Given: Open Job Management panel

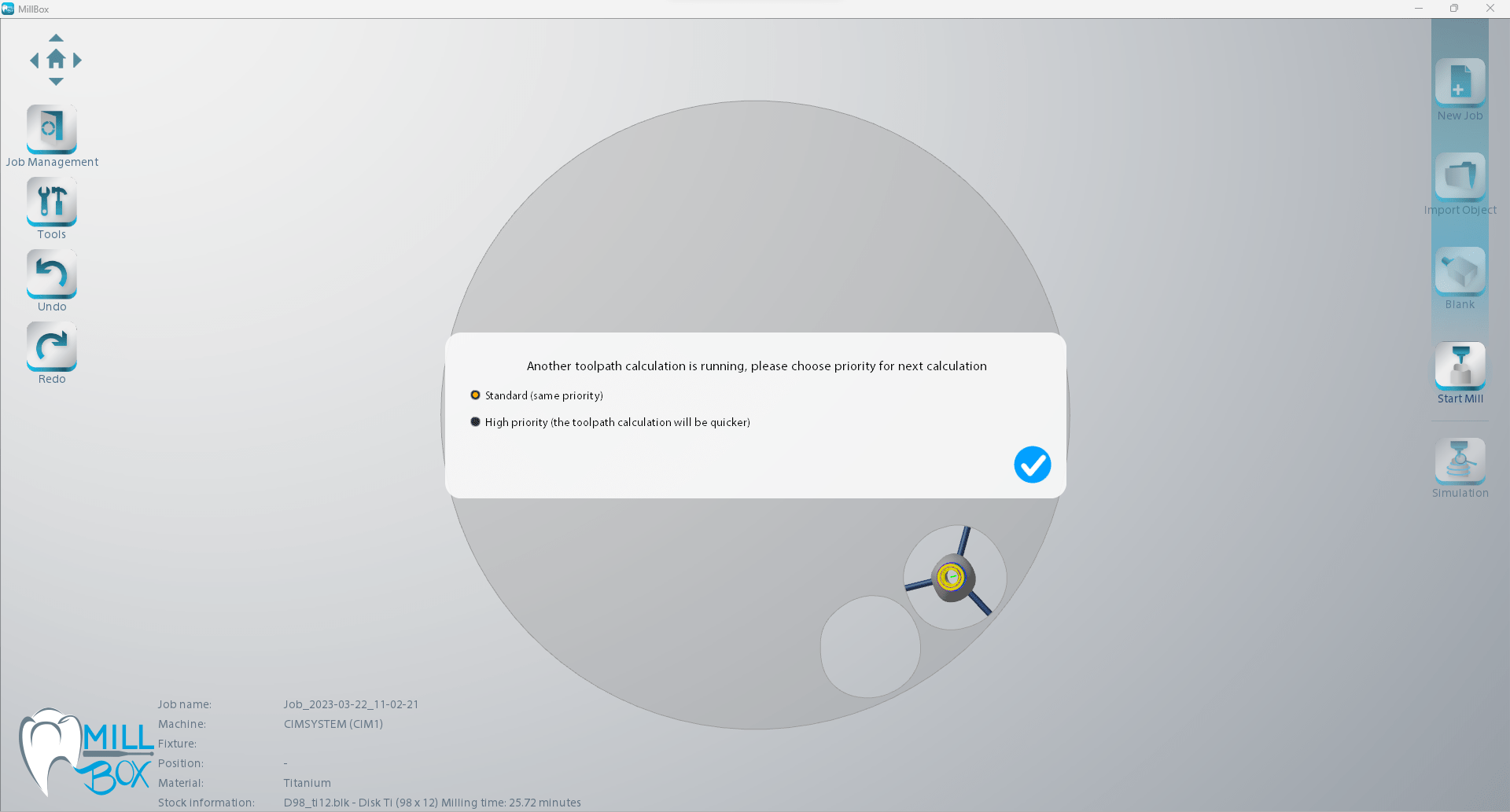Looking at the screenshot, I should [52, 129].
